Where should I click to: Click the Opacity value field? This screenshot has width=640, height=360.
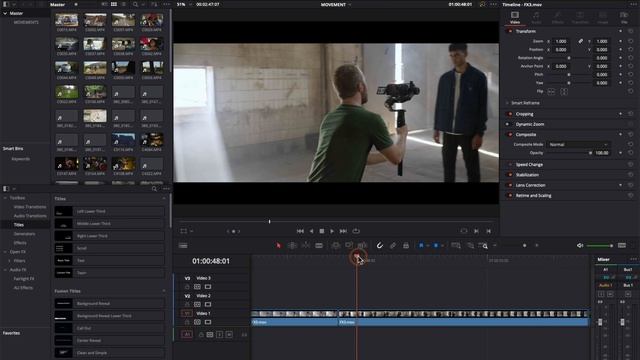pos(602,153)
